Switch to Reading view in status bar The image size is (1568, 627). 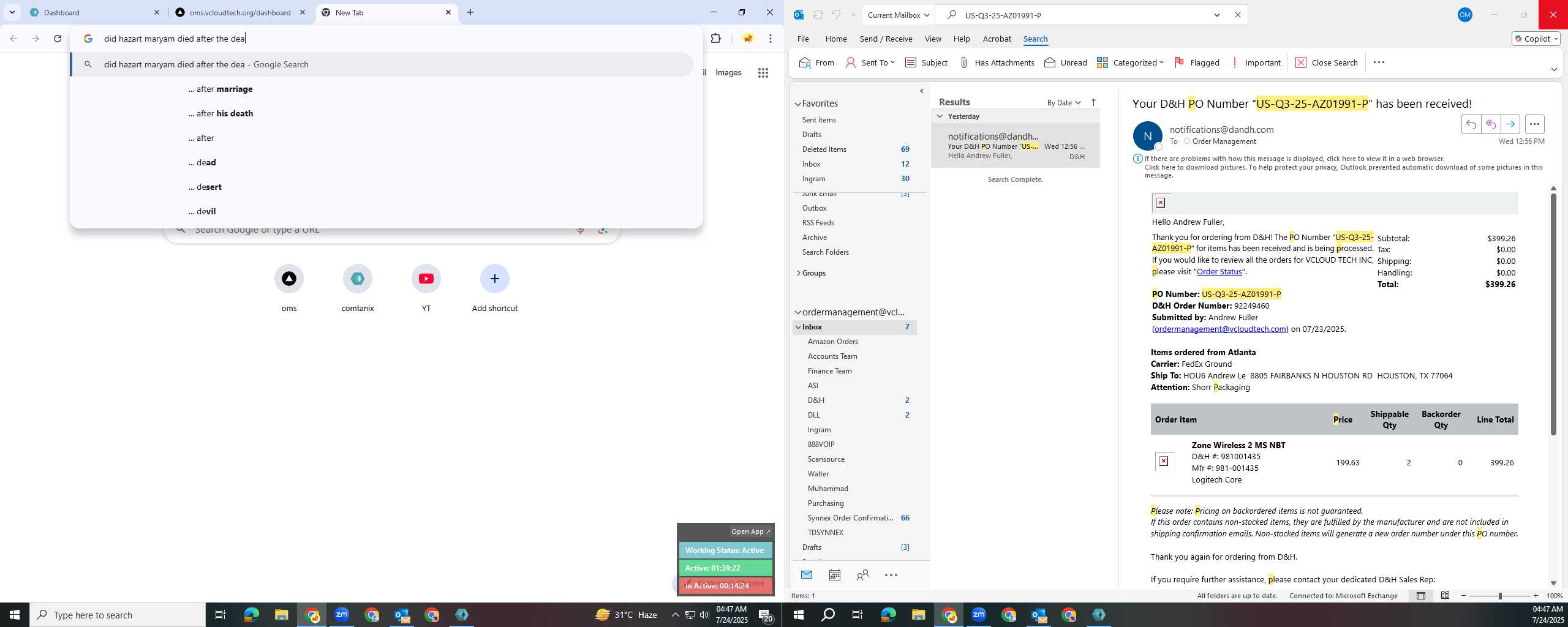click(1445, 596)
